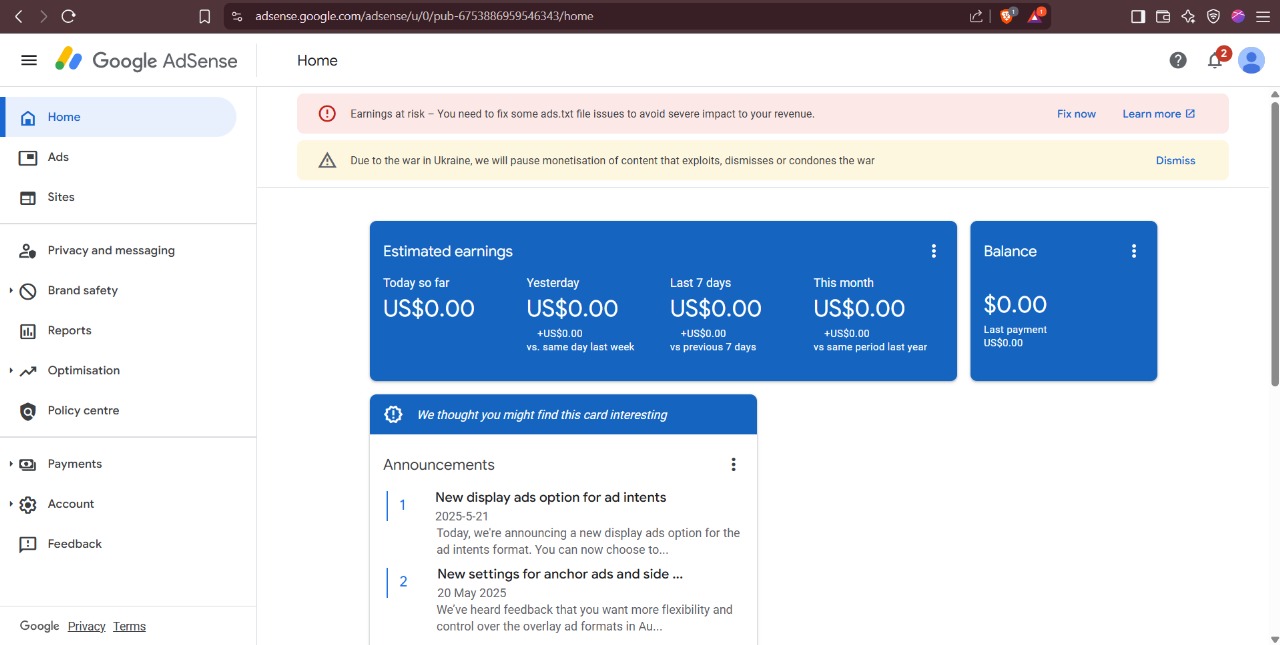This screenshot has height=645, width=1280.
Task: Click Fix now in earnings alert
Action: pos(1076,114)
